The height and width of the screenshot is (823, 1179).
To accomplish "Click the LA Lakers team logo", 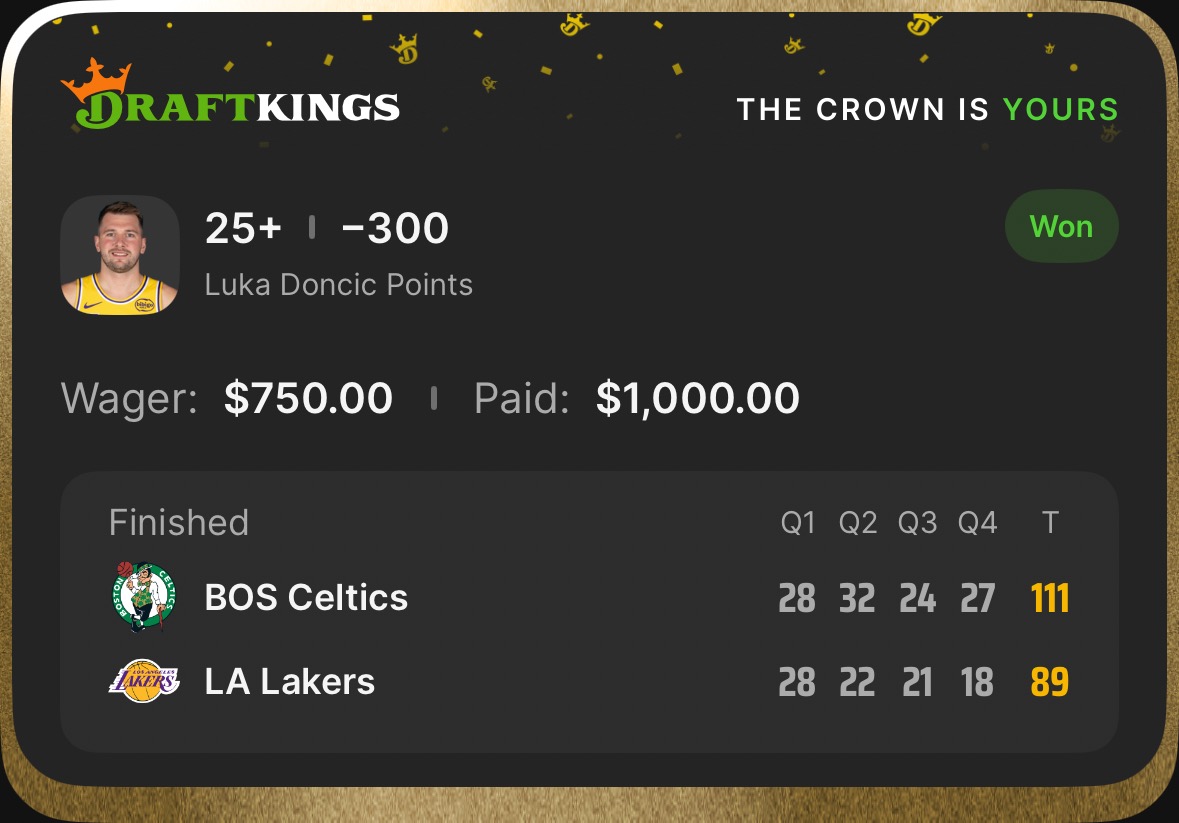I will (144, 681).
